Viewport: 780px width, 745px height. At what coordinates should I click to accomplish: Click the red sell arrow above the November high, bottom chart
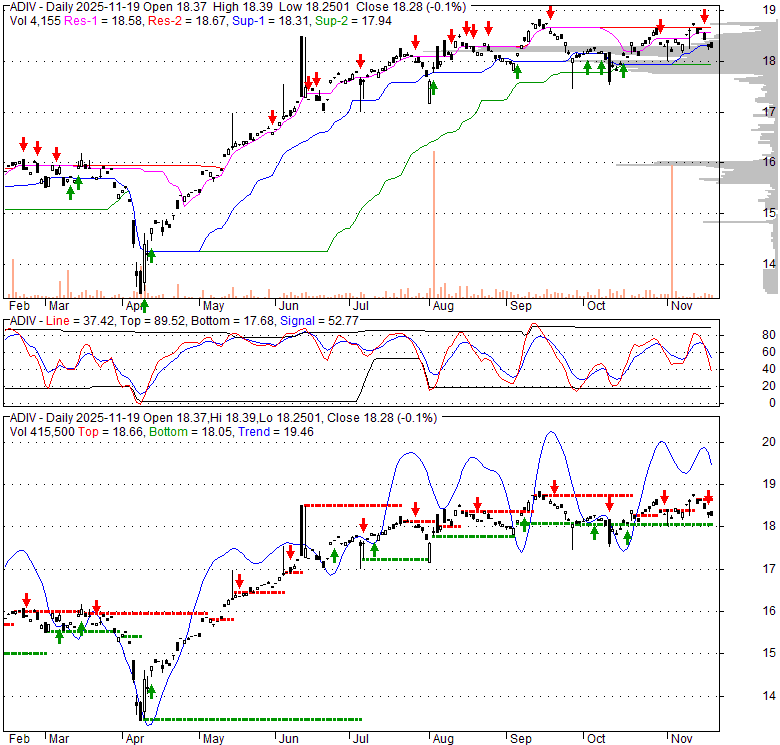point(708,496)
